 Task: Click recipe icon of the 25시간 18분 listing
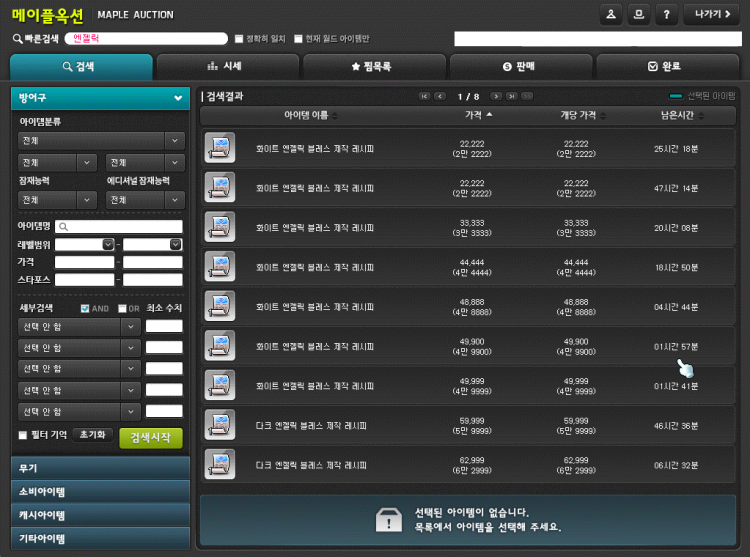(220, 148)
